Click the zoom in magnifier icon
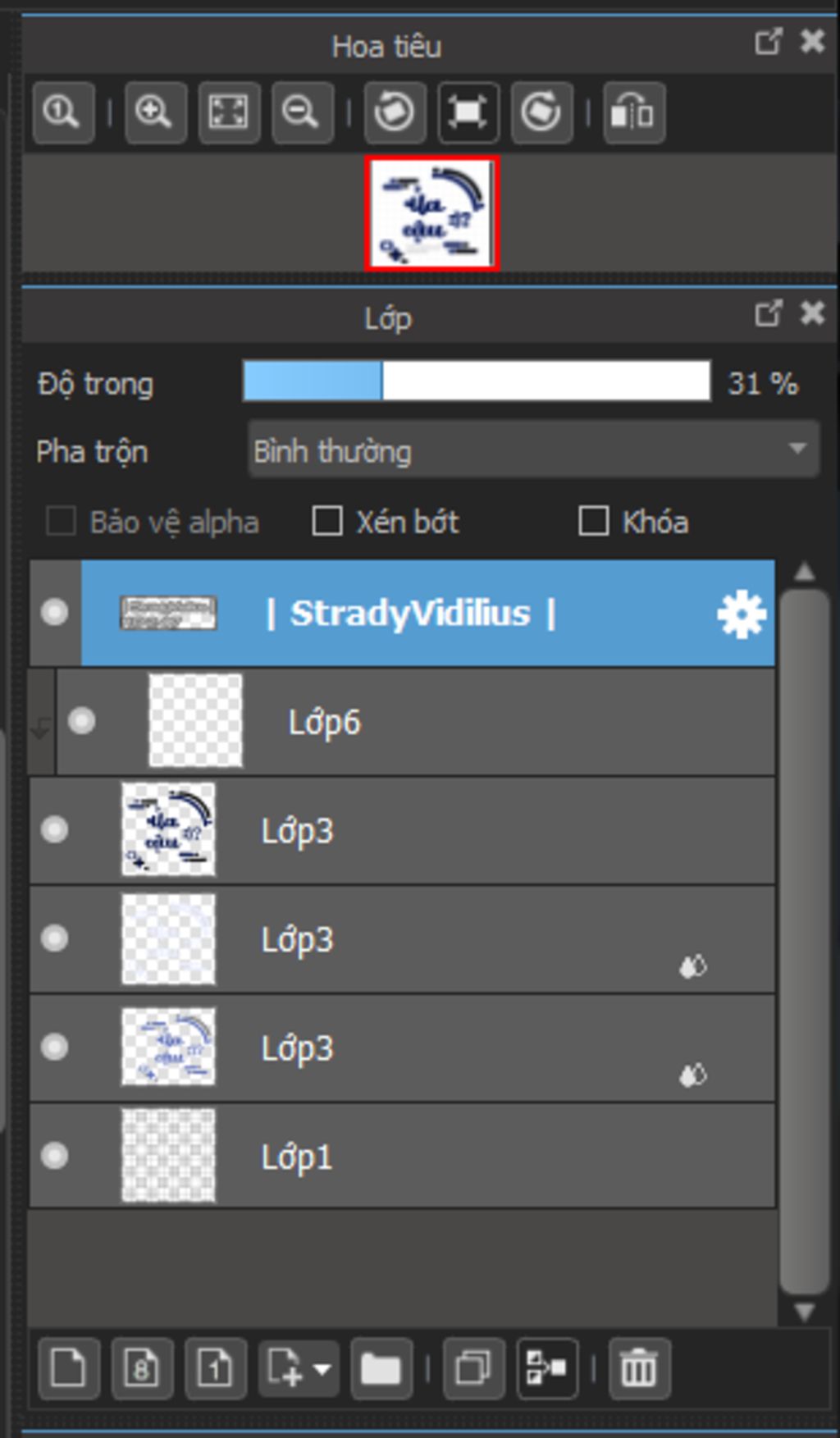Viewport: 840px width, 1438px height. coord(155,112)
